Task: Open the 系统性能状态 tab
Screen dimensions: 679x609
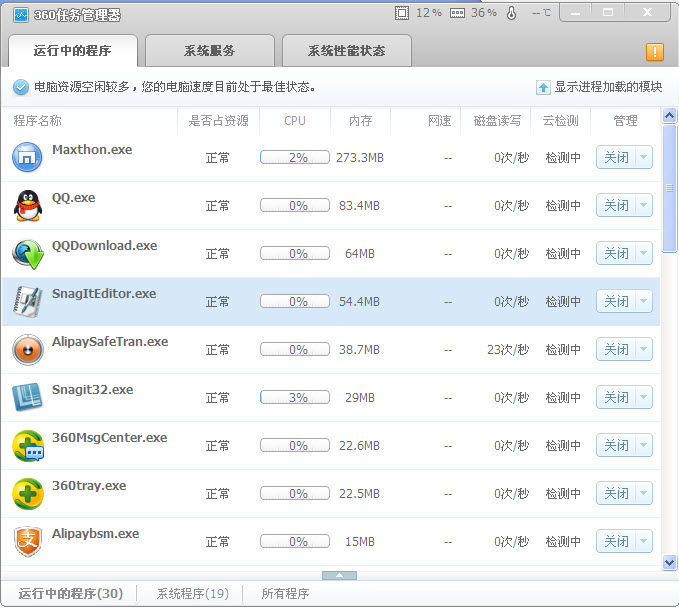Action: coord(346,51)
